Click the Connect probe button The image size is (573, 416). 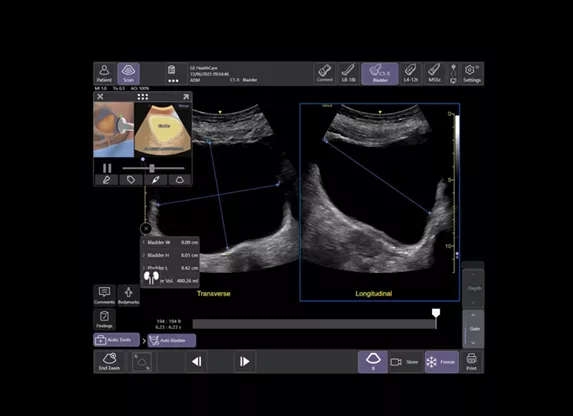pyautogui.click(x=325, y=73)
